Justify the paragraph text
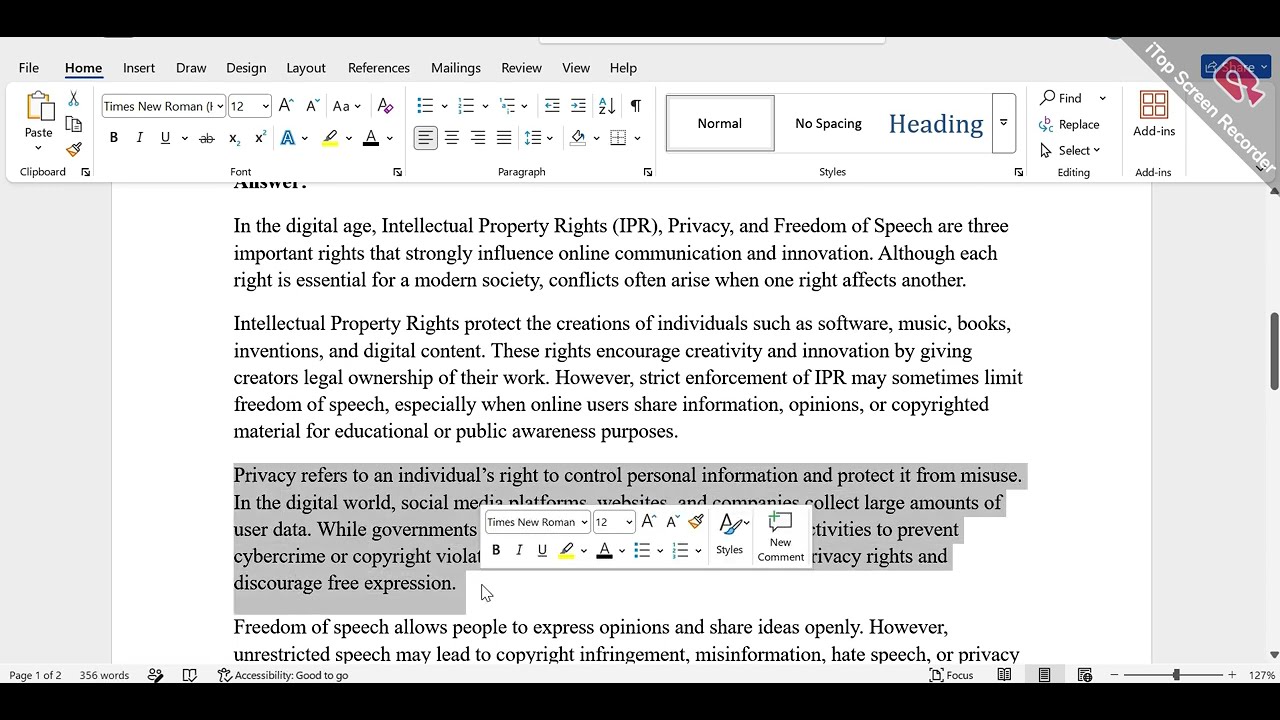The height and width of the screenshot is (720, 1280). pos(504,138)
